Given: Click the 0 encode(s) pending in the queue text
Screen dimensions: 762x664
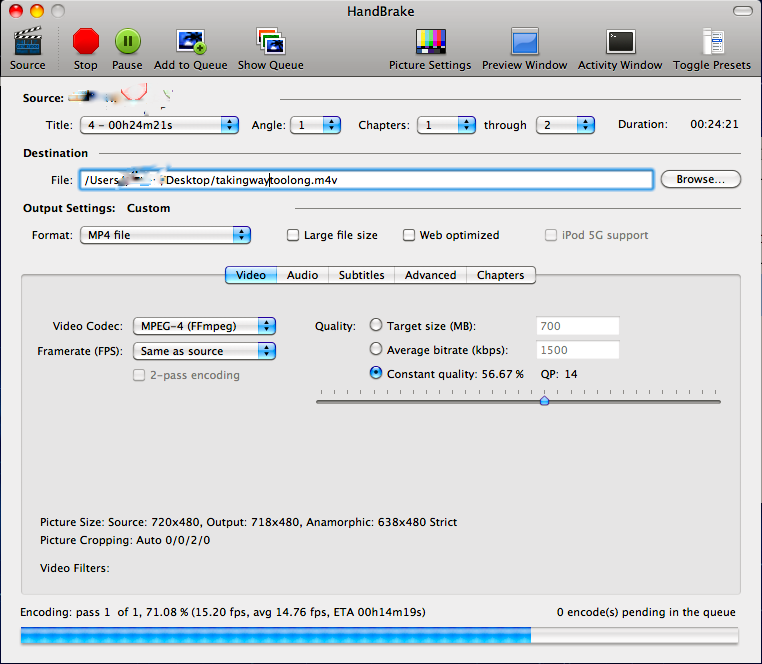Looking at the screenshot, I should 646,612.
